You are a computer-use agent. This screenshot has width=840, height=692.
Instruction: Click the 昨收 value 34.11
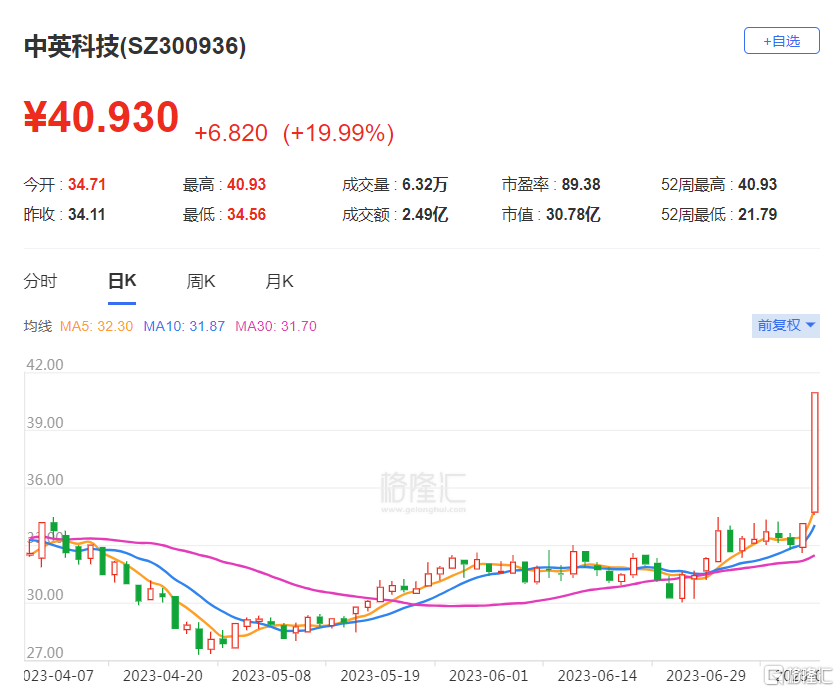click(x=87, y=215)
